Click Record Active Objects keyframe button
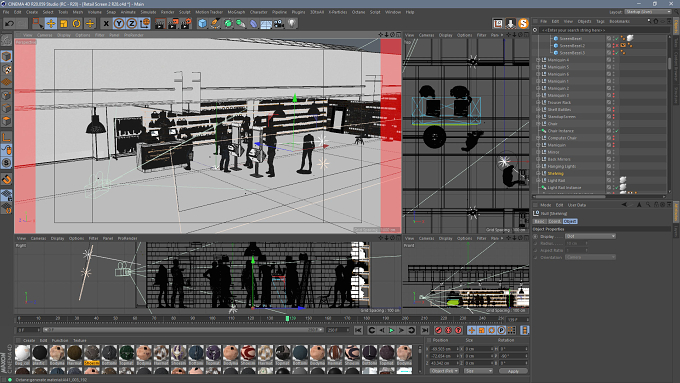Viewport: 680px width, 383px height. pos(438,331)
